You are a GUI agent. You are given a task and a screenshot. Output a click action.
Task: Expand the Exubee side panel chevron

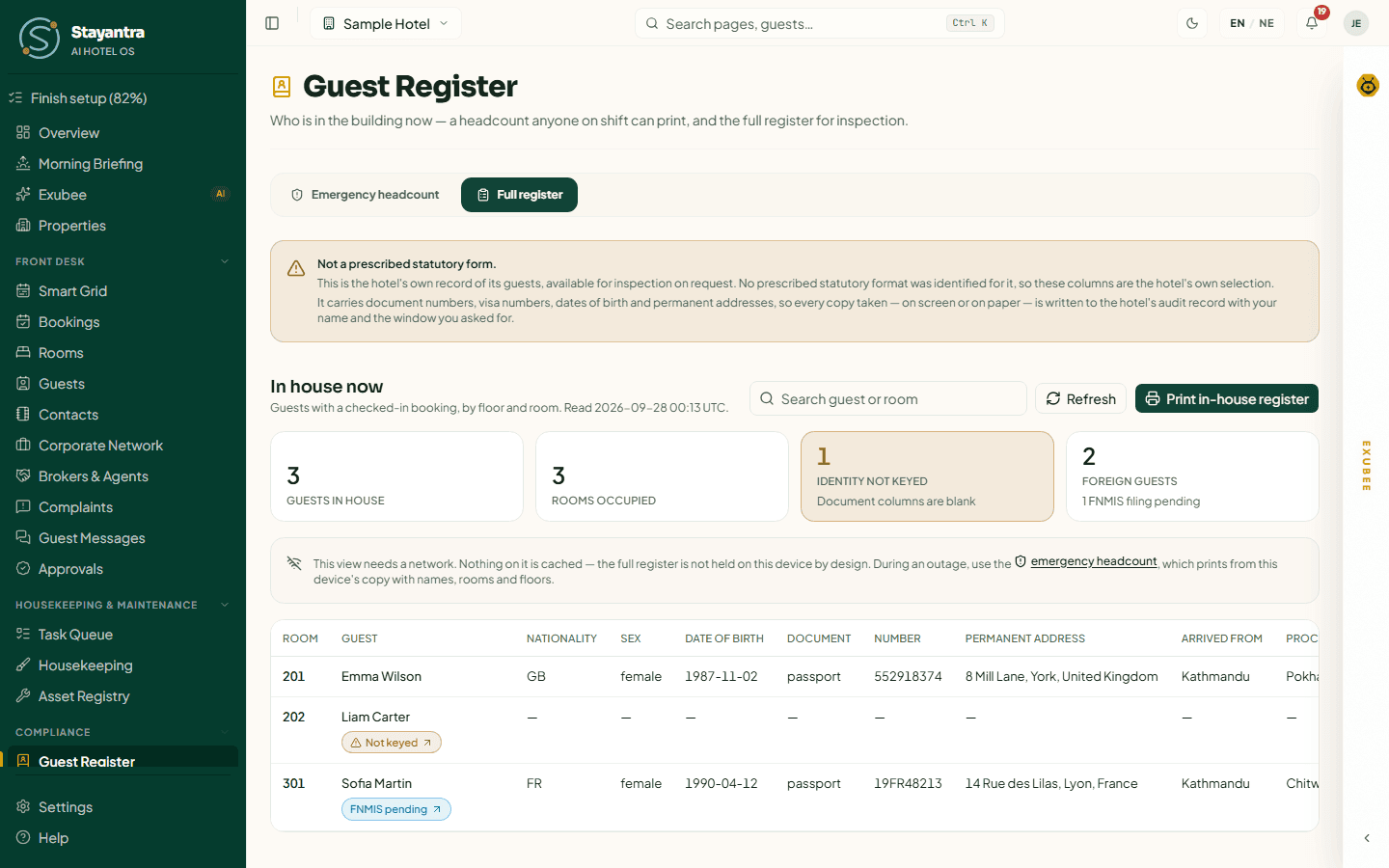[x=1367, y=838]
